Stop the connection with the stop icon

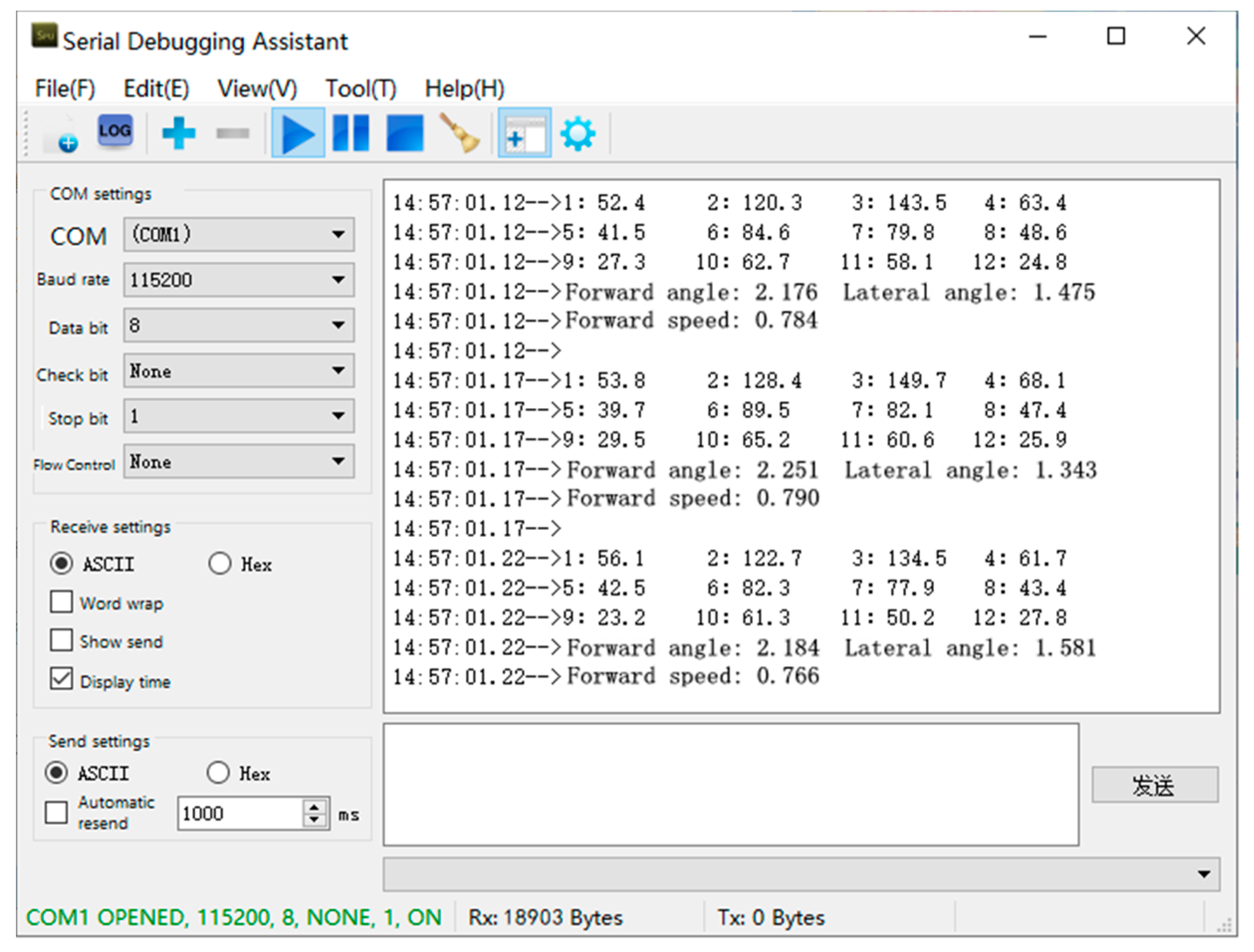pos(405,133)
